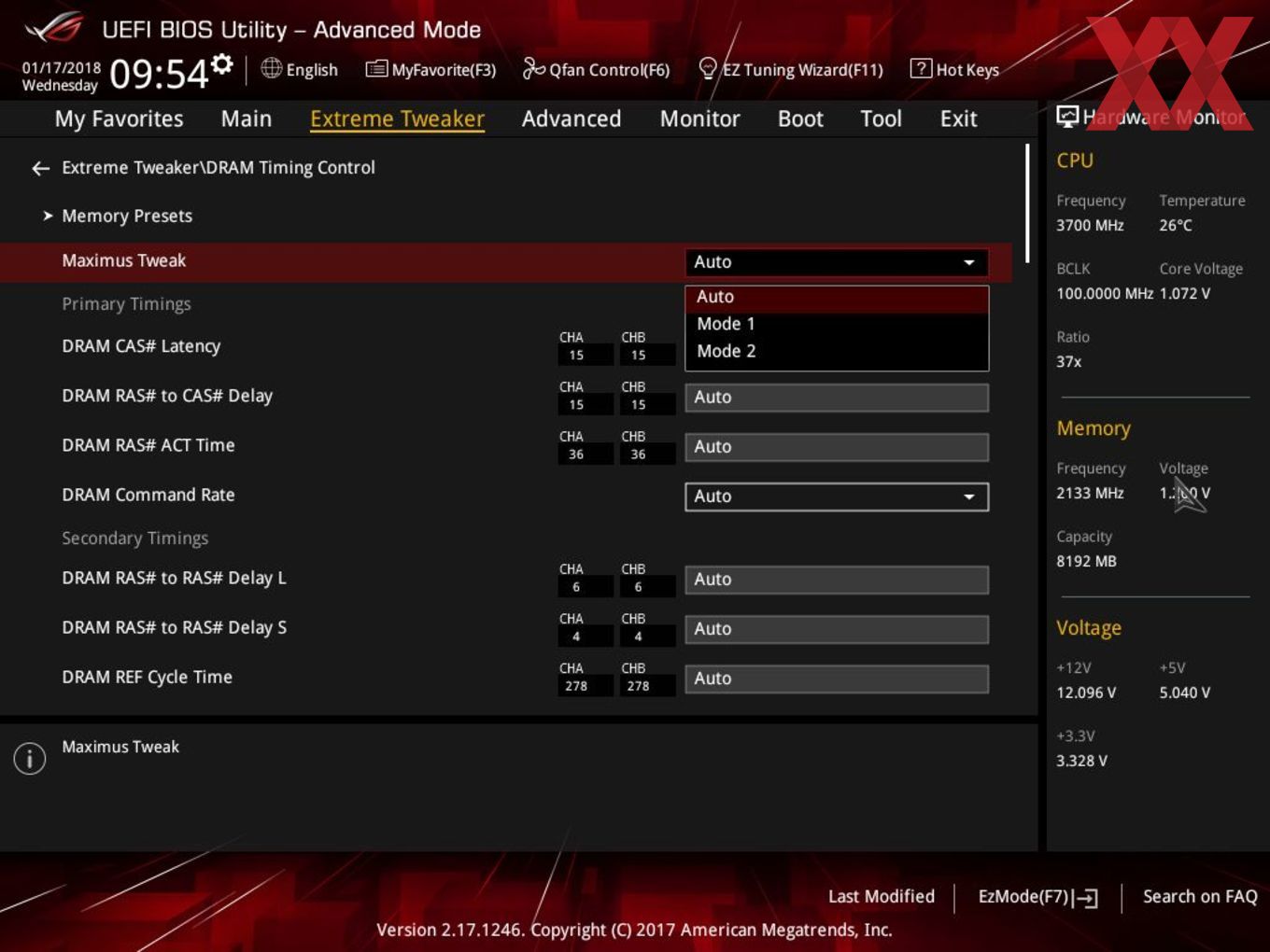The height and width of the screenshot is (952, 1270).
Task: Click memory capacity 8192 MB value
Action: [x=1086, y=561]
